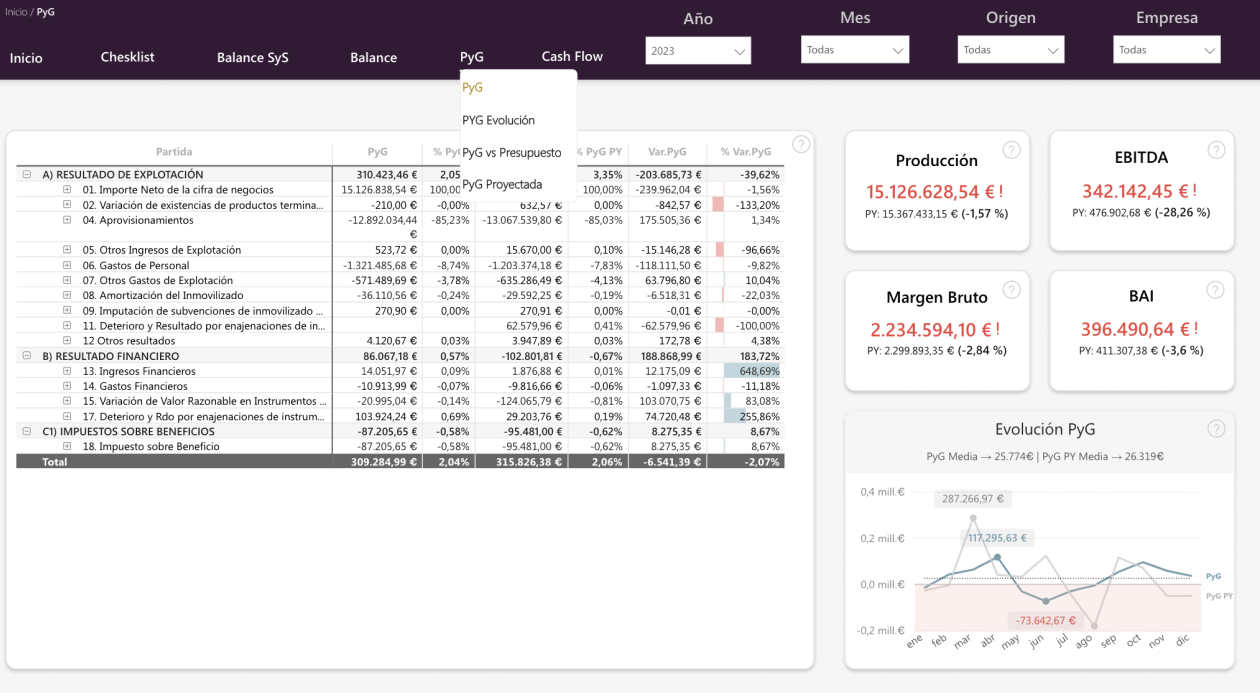Navigate to the Balance SyS page
Image resolution: width=1260 pixels, height=693 pixels.
point(252,57)
